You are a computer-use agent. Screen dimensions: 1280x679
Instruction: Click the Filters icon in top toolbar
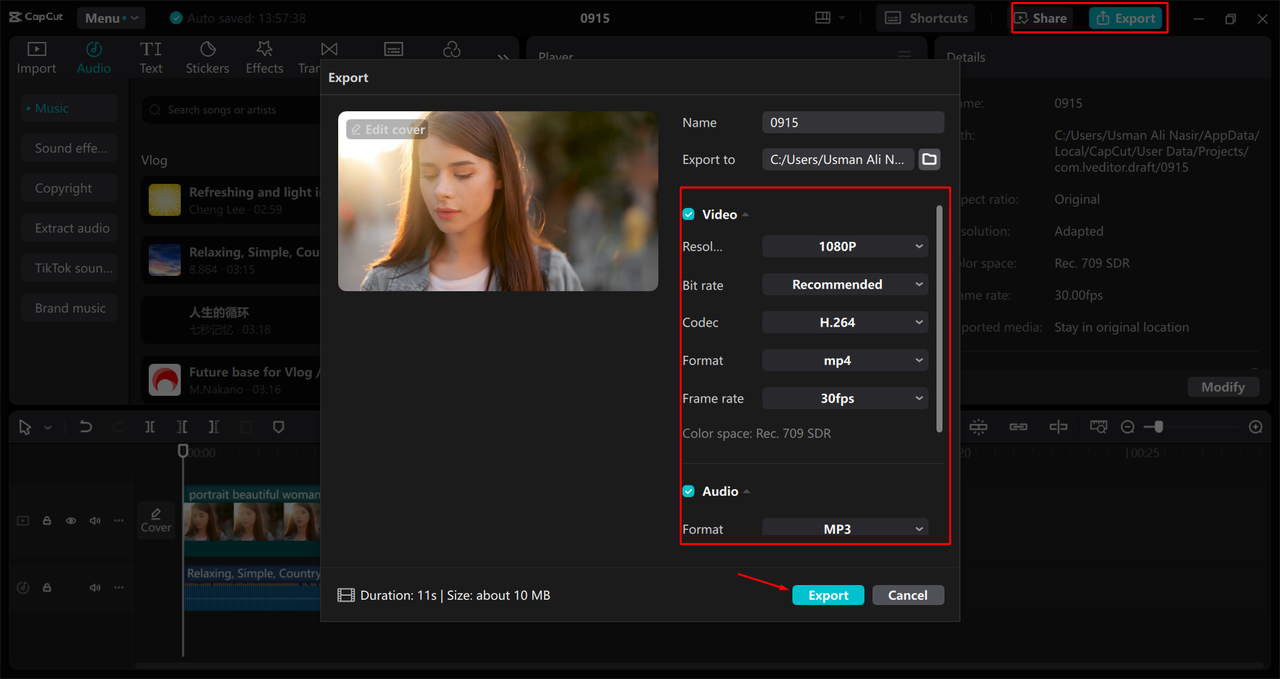pyautogui.click(x=452, y=49)
